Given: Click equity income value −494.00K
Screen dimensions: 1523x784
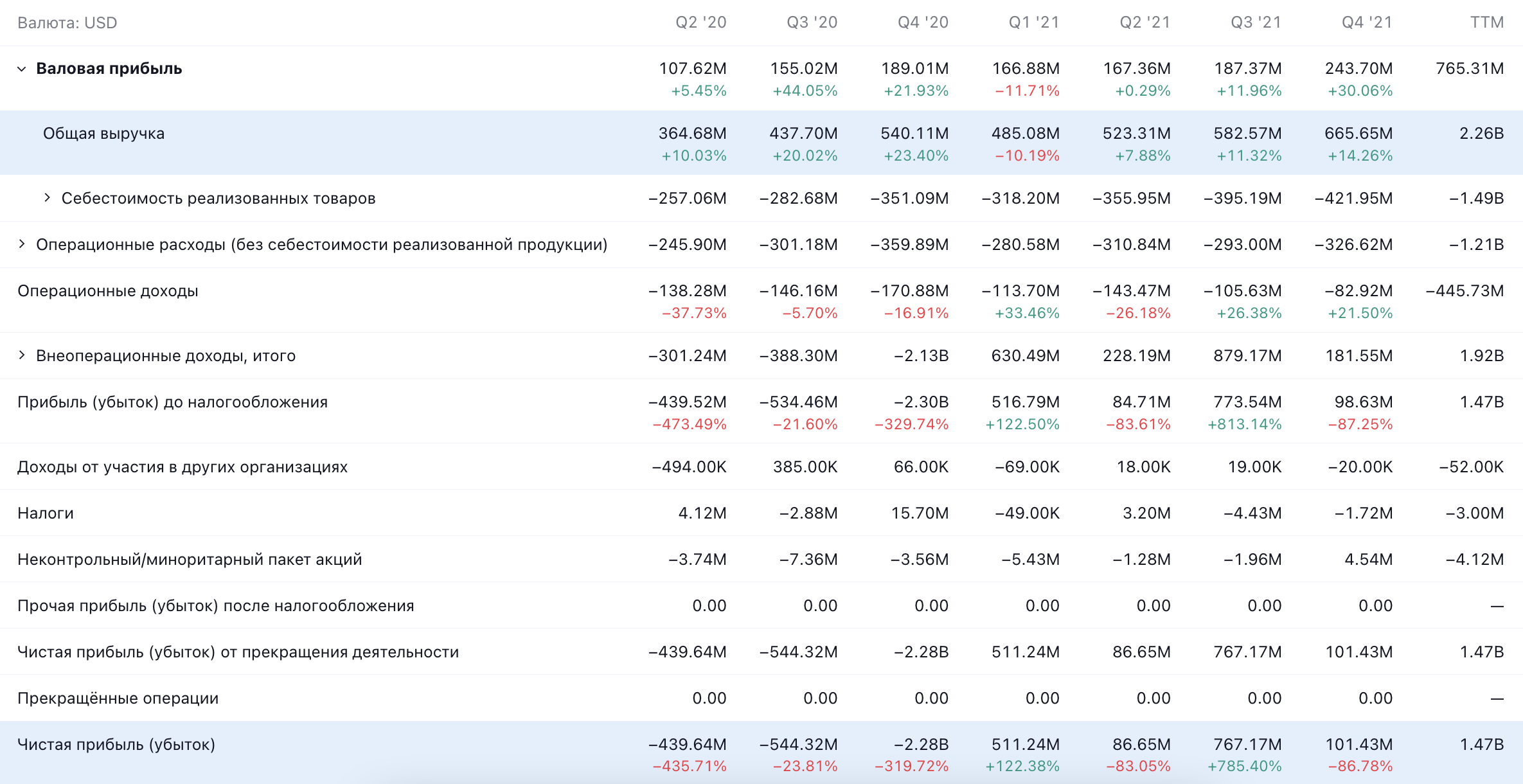Looking at the screenshot, I should (690, 467).
